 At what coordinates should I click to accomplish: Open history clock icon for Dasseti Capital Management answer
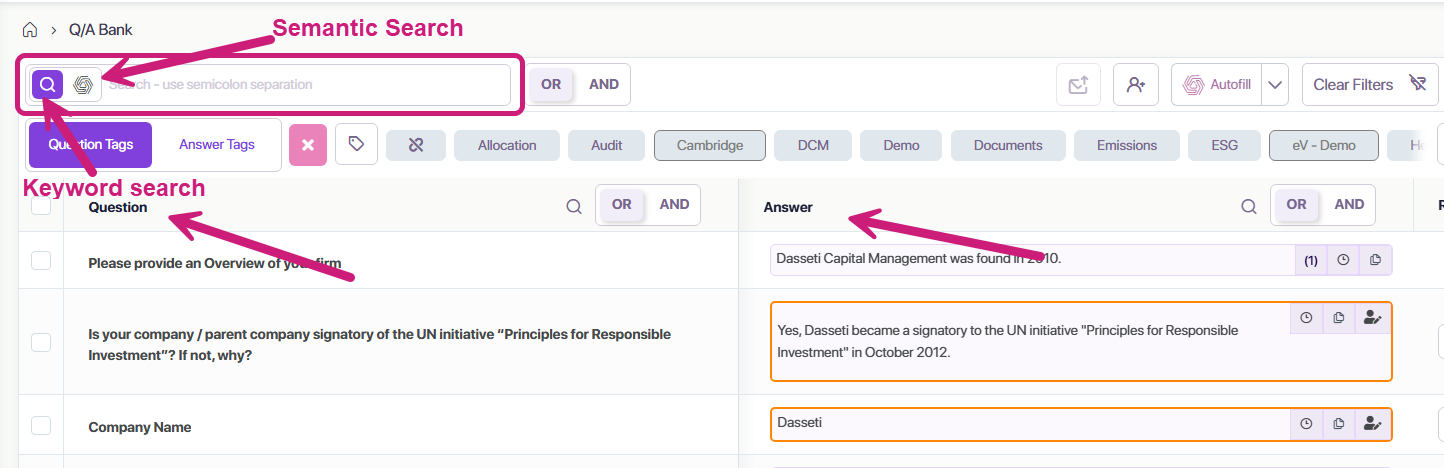(1343, 260)
